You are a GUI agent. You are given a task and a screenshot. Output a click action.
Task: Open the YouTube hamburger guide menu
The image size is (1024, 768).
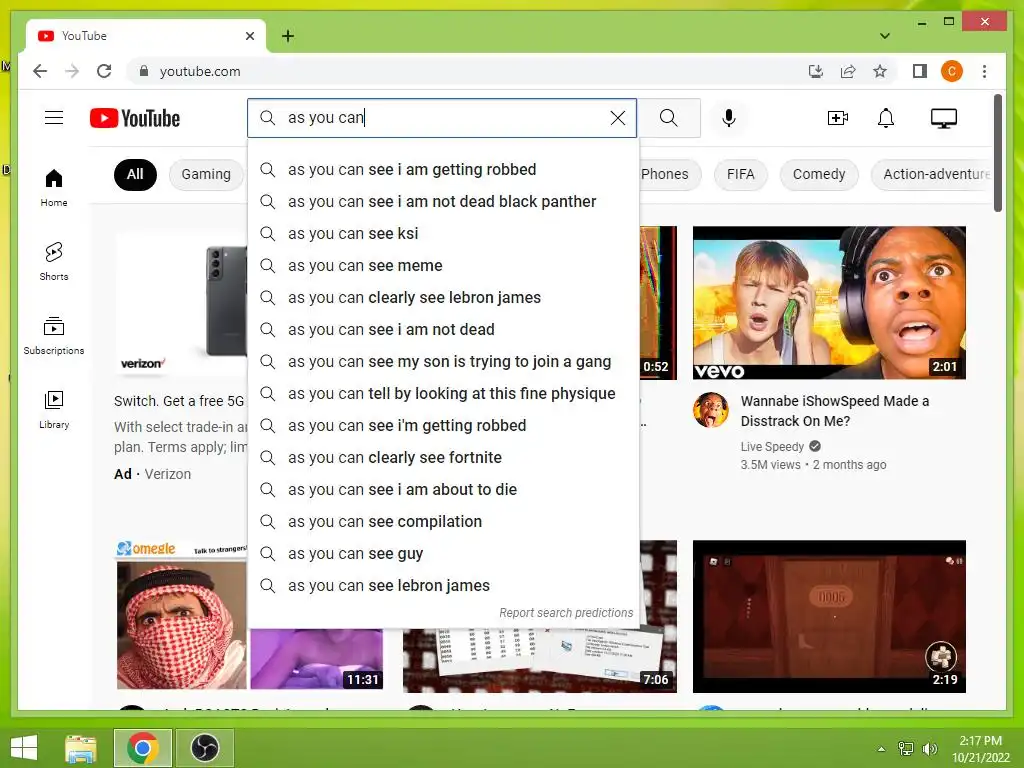pos(54,118)
